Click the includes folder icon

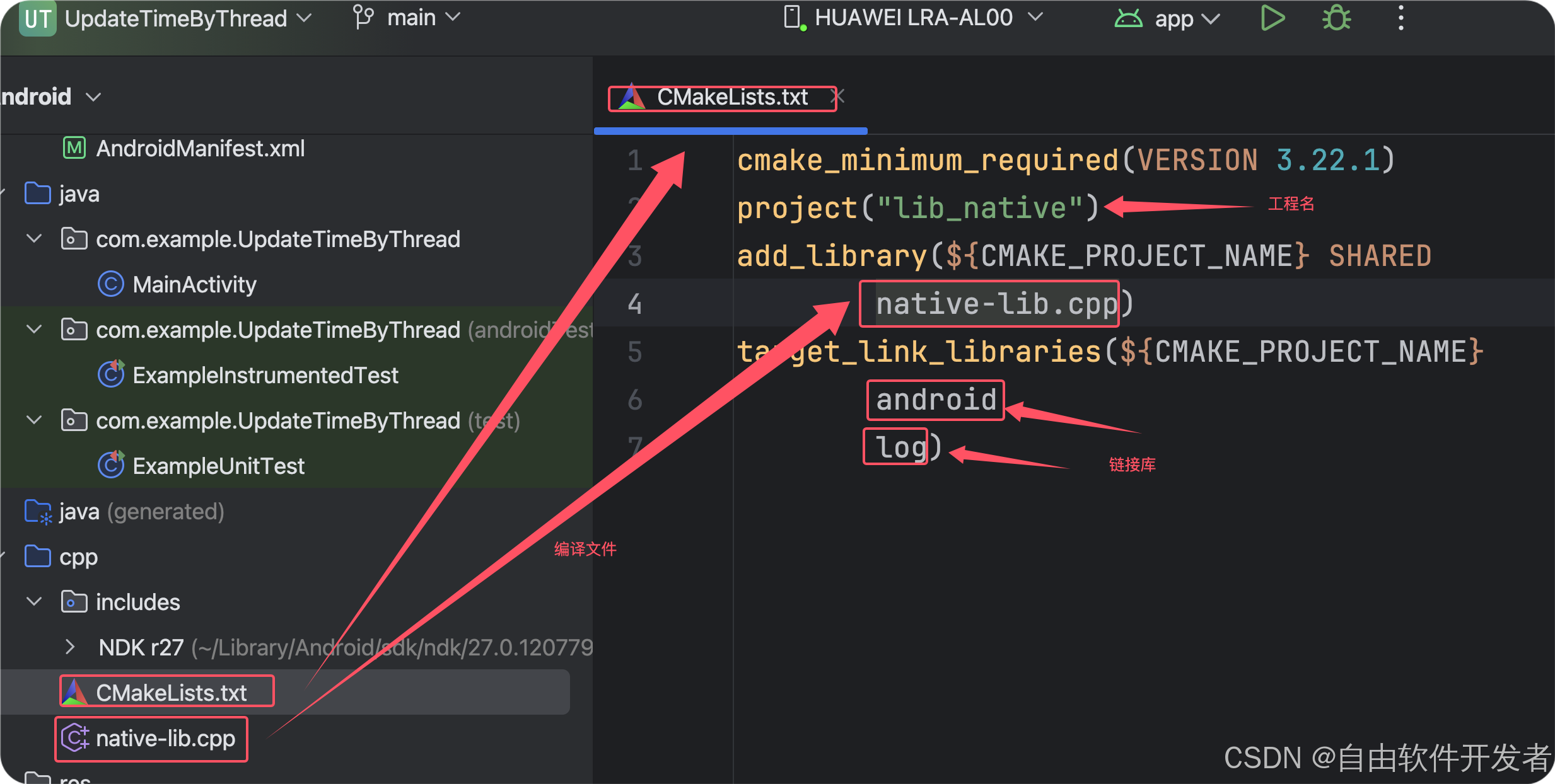[74, 602]
